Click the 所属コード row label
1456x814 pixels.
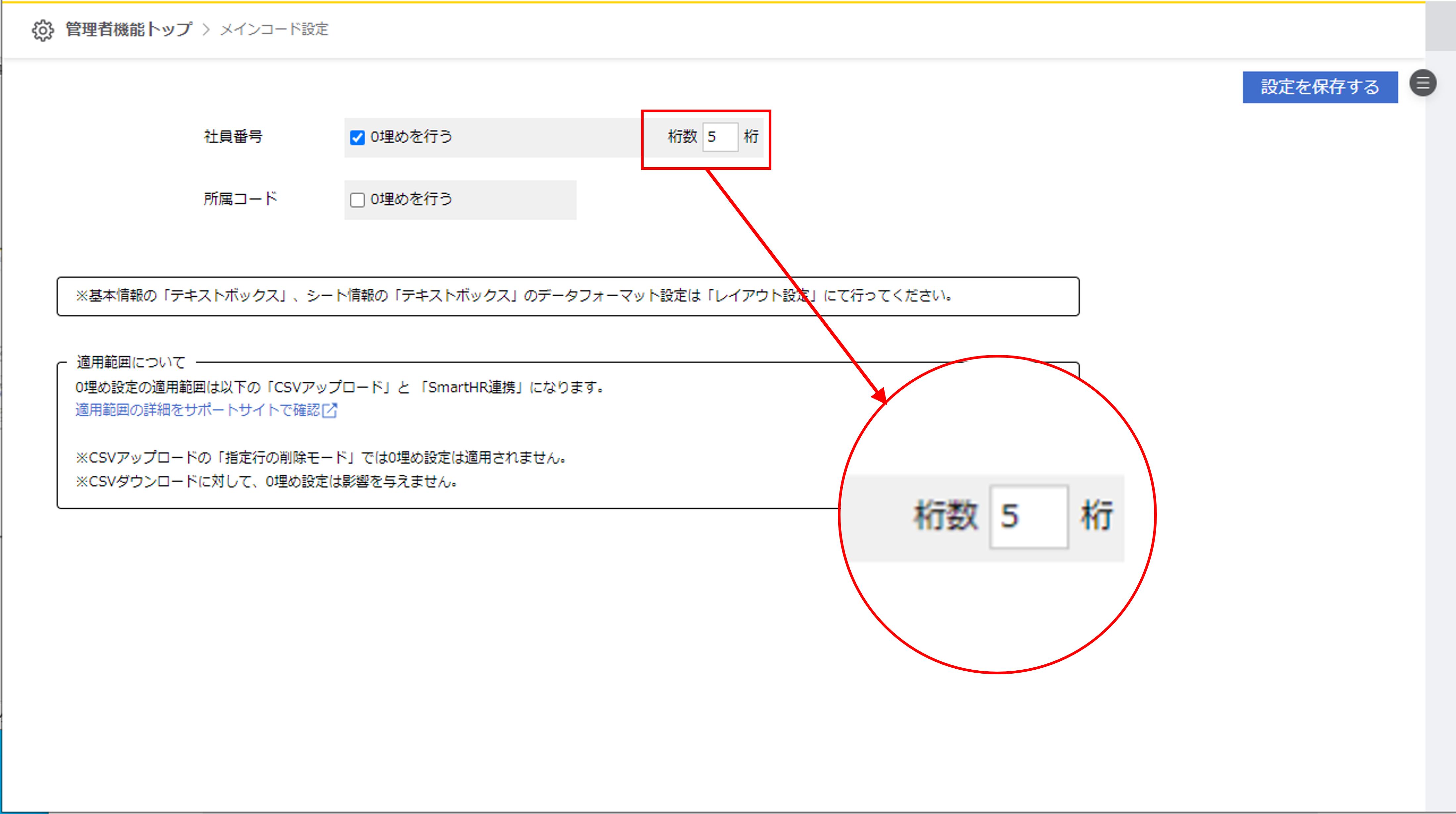(240, 199)
